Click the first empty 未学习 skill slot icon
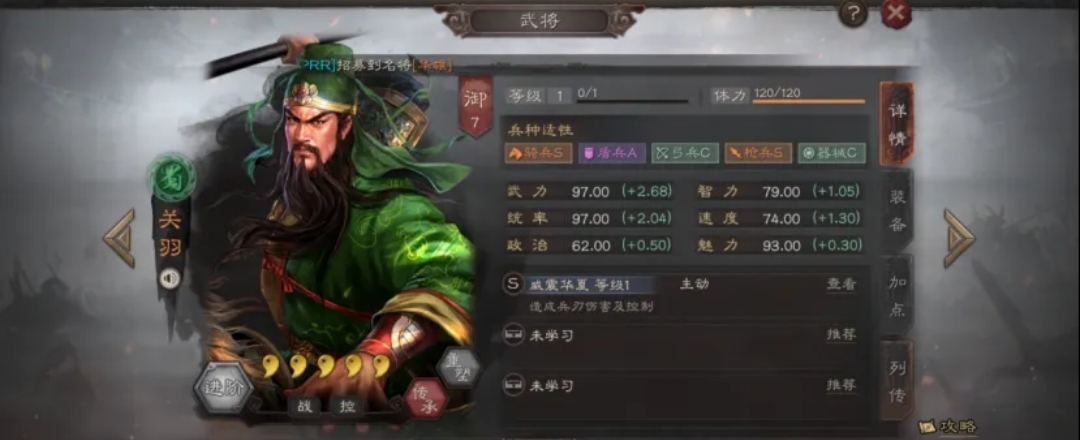Screen dimensions: 1080x440 (x=512, y=335)
